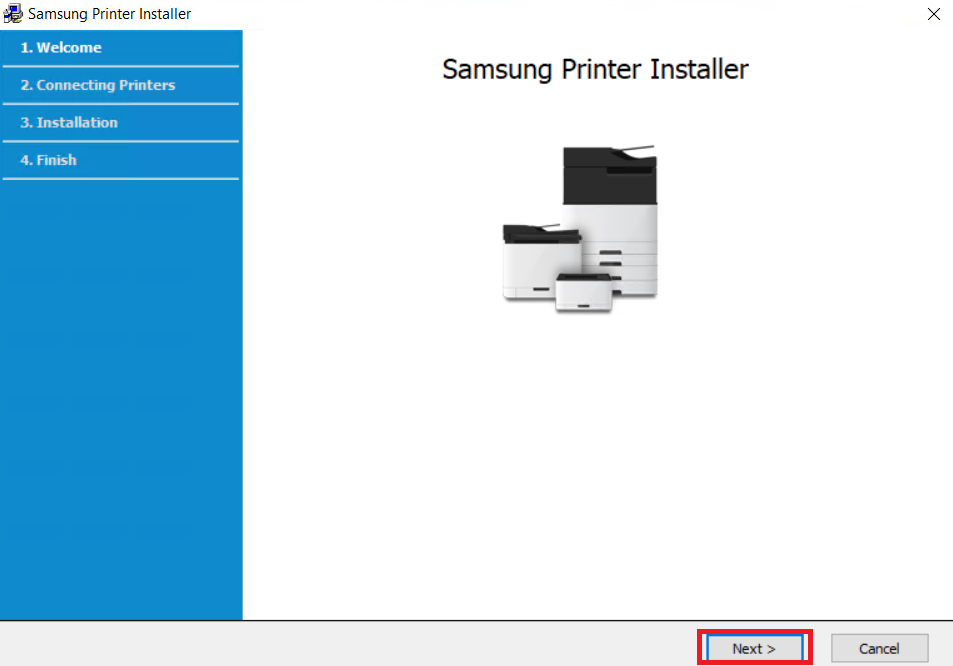Click the empty blue sidebar below Finish

click(x=120, y=400)
